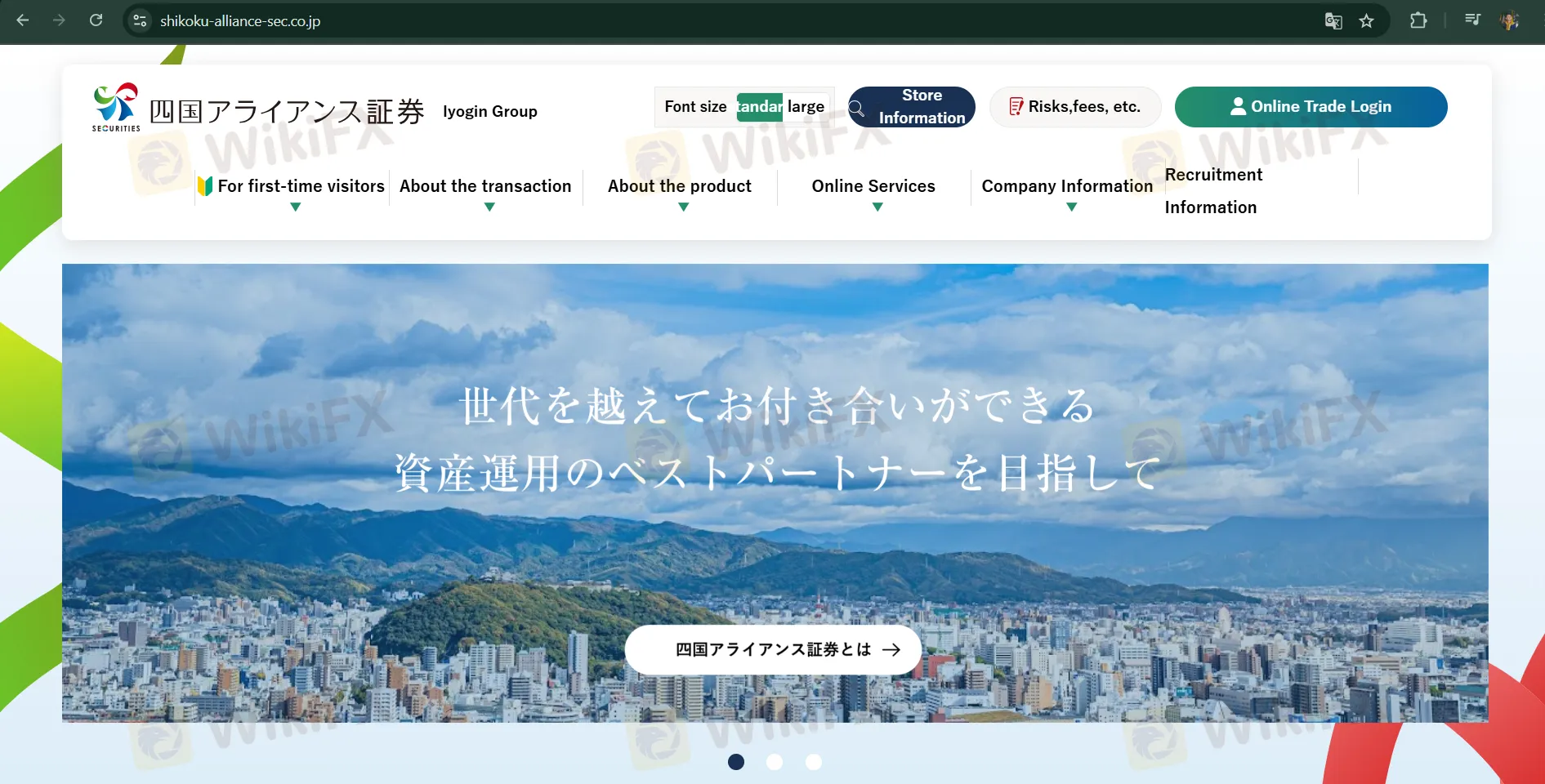Open the media control icon in toolbar

(x=1472, y=20)
